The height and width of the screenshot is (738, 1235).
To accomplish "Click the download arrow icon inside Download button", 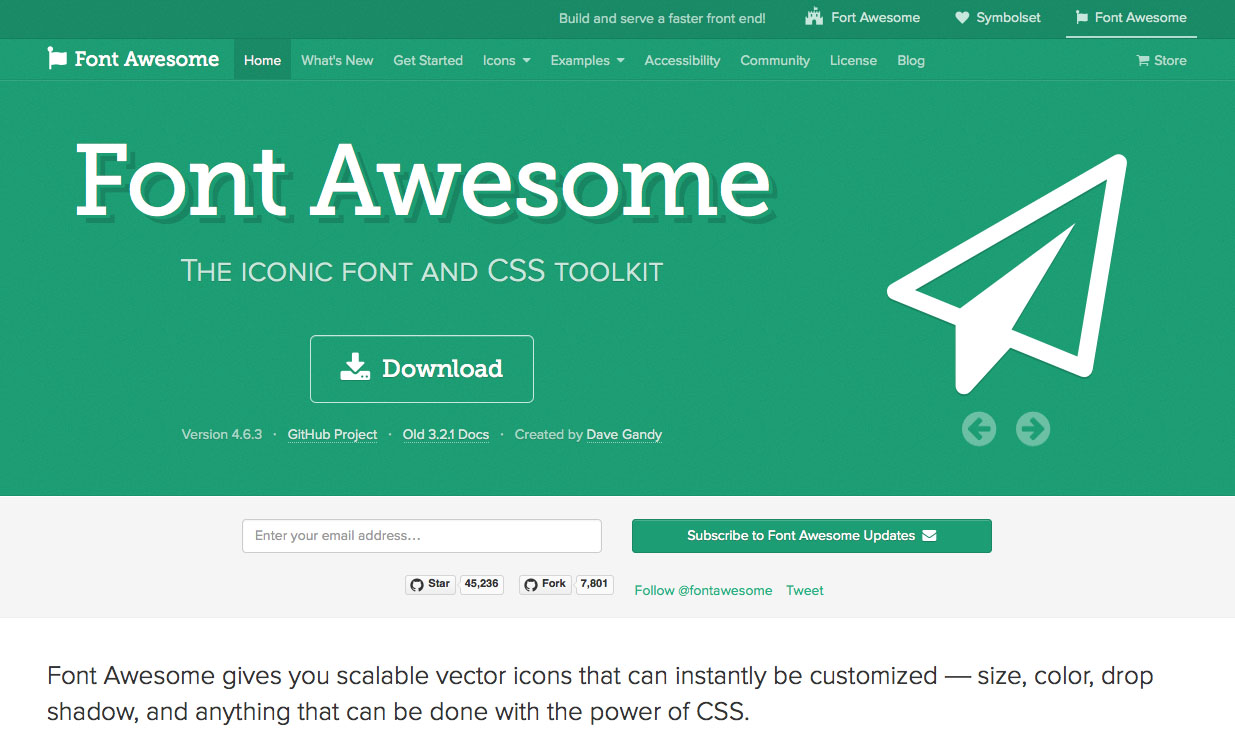I will pos(355,367).
